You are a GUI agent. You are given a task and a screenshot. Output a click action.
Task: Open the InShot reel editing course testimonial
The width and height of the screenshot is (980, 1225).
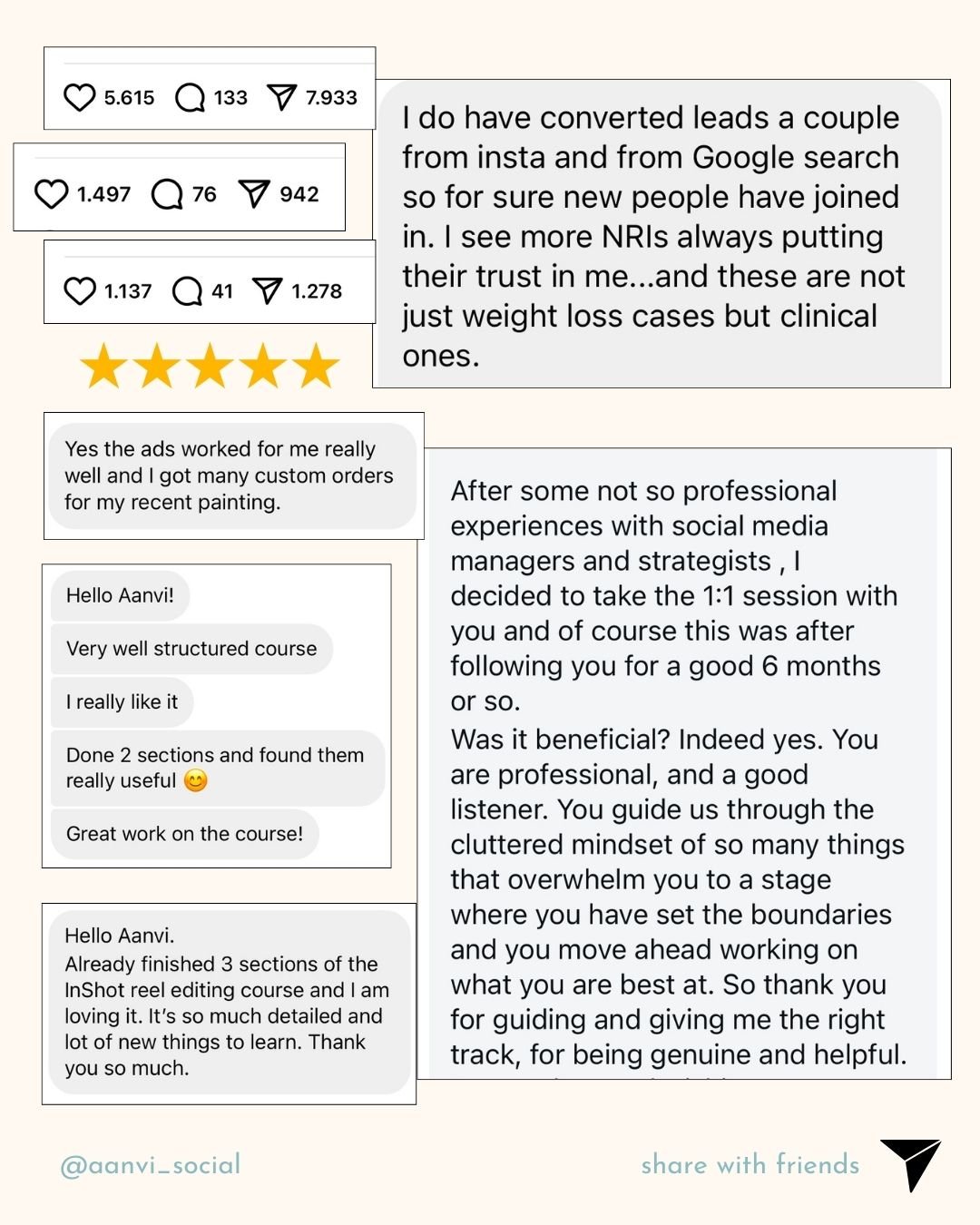(x=229, y=1002)
